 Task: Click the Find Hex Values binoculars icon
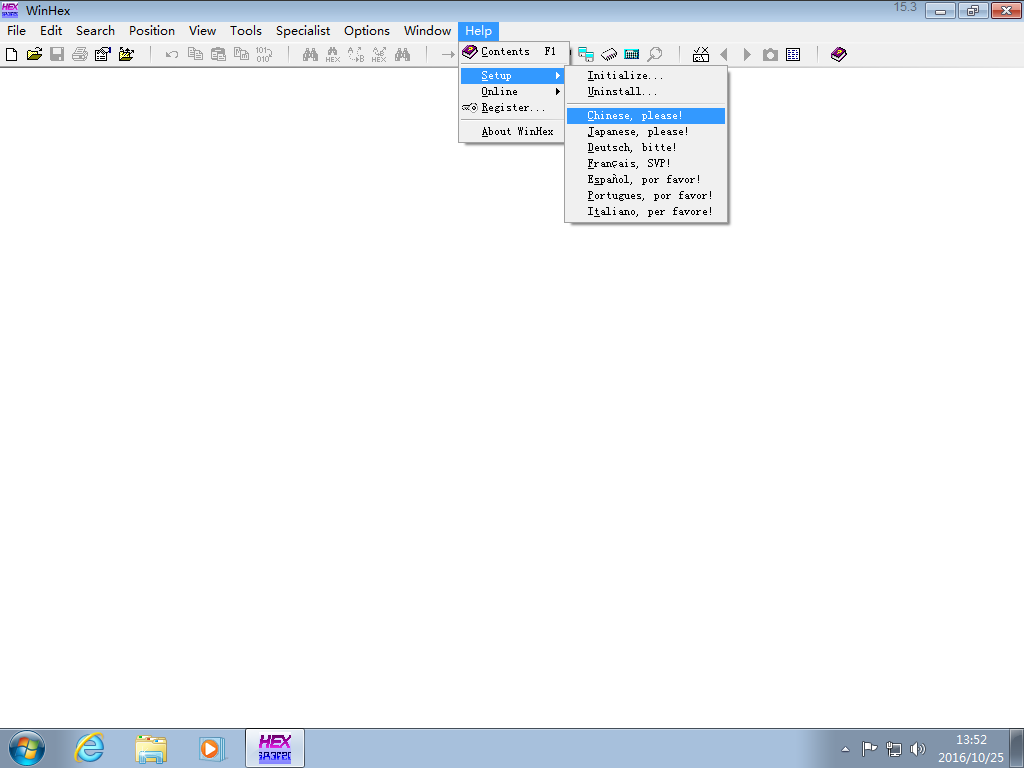333,54
